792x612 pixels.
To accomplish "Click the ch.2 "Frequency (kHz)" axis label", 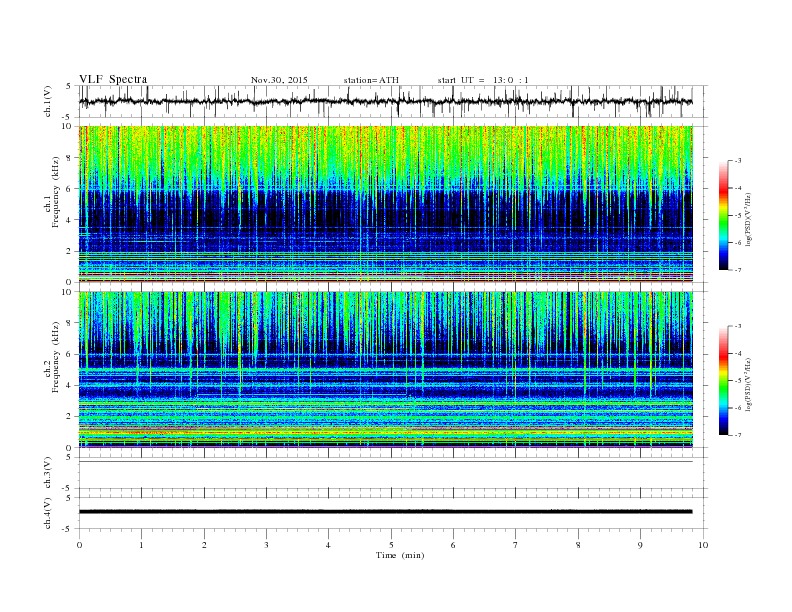I will point(56,357).
